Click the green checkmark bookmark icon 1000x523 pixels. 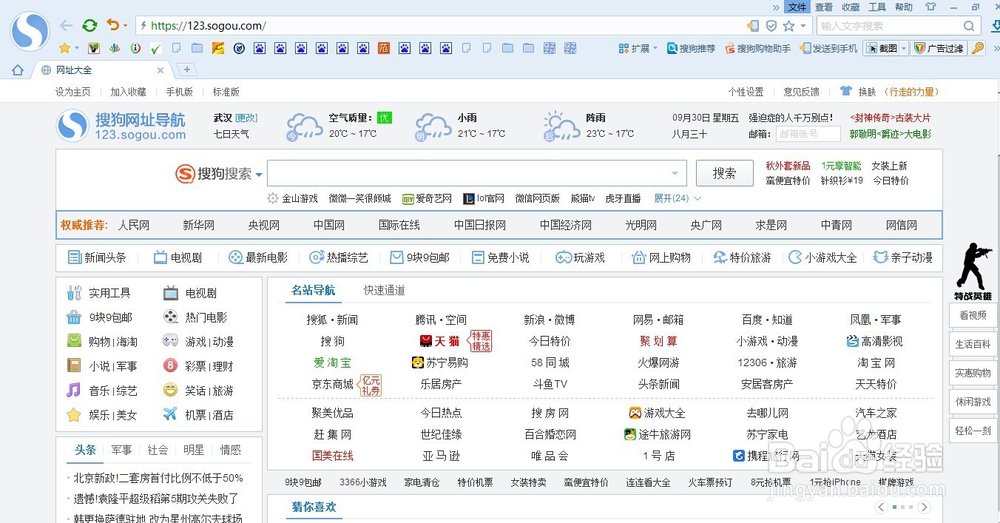pos(156,48)
